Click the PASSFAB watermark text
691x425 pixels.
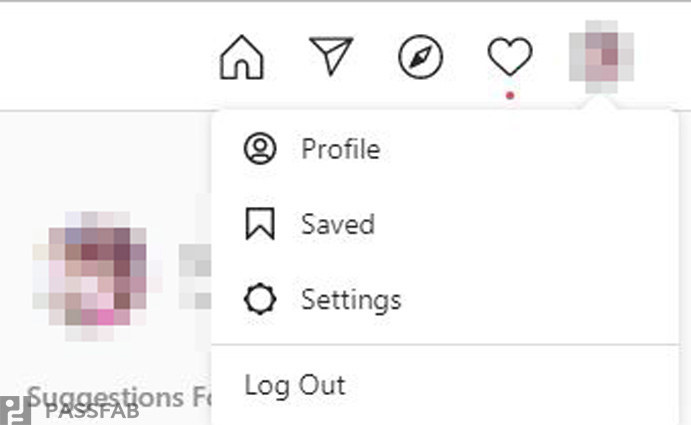pyautogui.click(x=92, y=411)
